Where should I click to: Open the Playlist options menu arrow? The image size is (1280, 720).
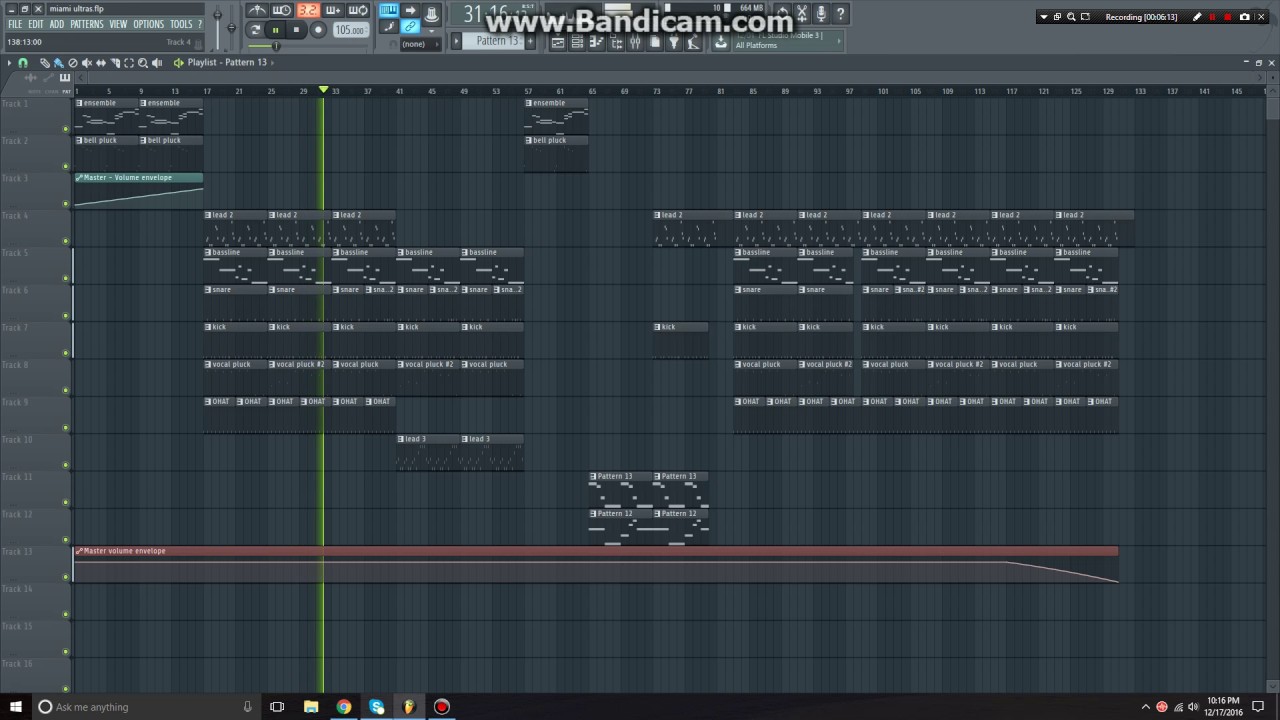[9, 63]
